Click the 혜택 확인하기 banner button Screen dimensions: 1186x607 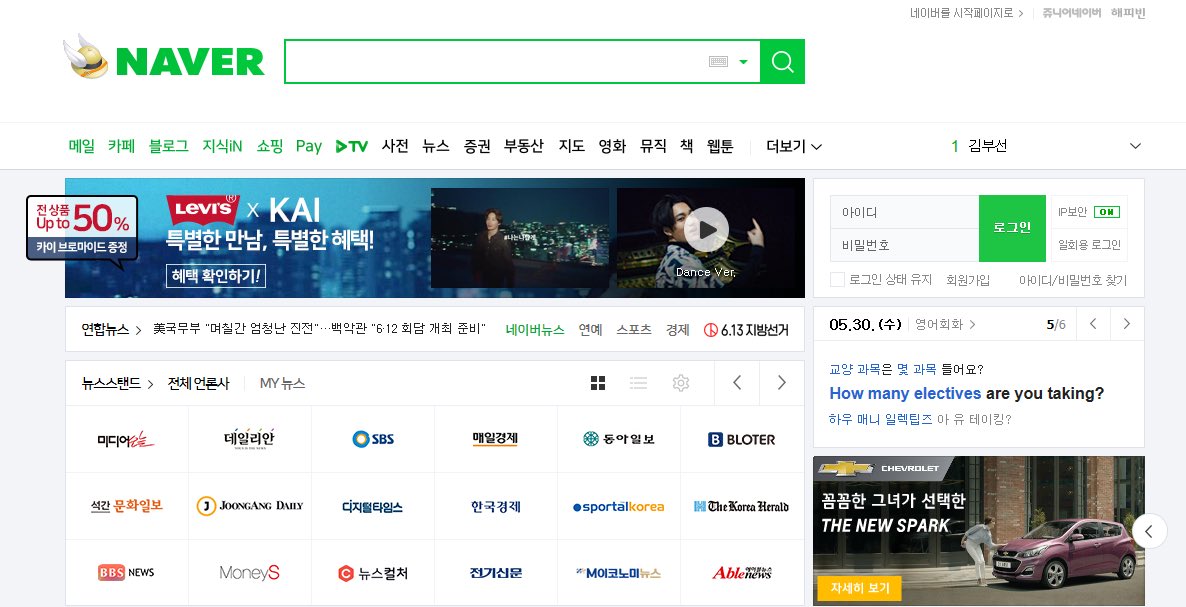[216, 276]
